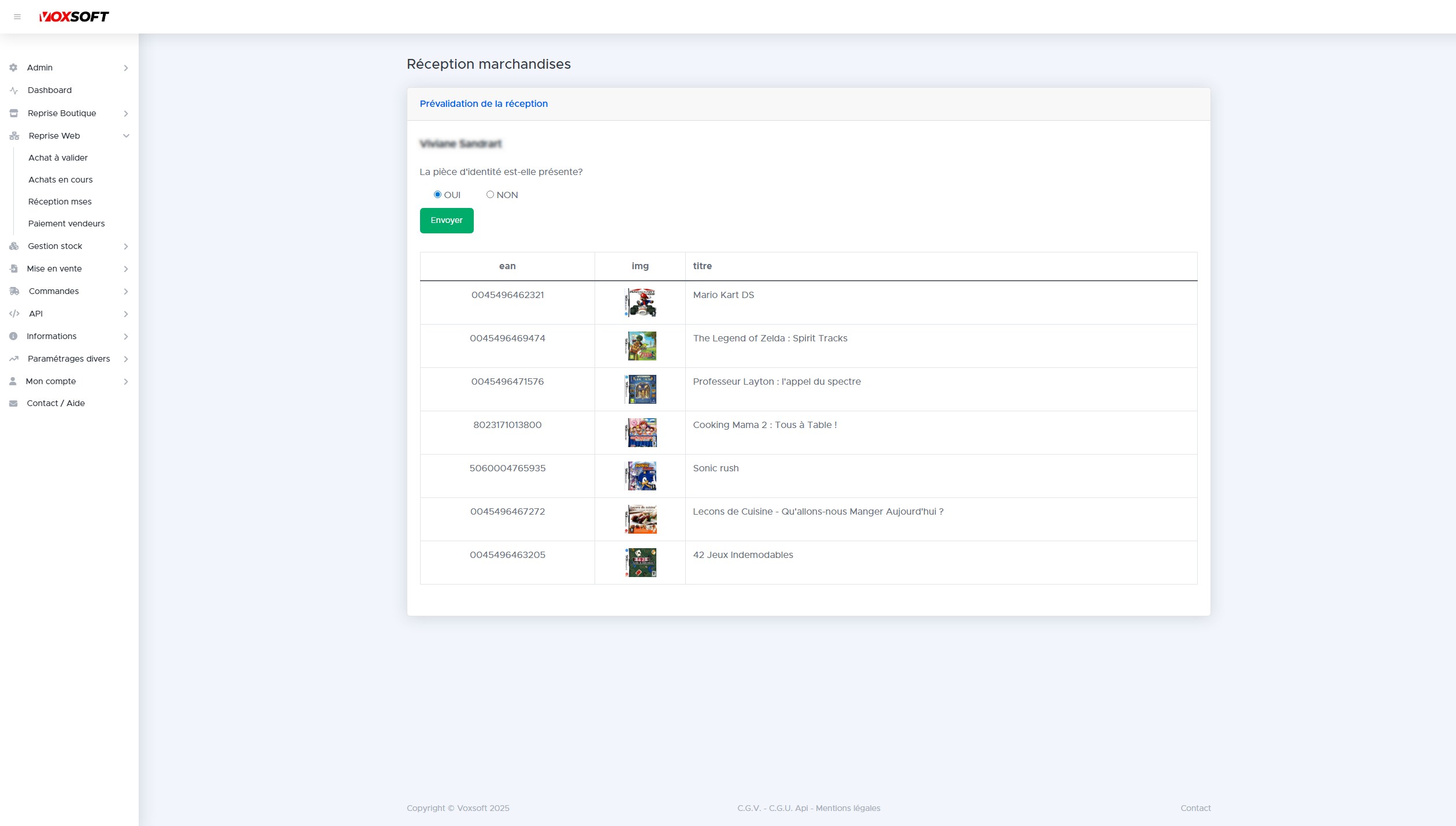Click the API code brackets icon

coord(14,314)
